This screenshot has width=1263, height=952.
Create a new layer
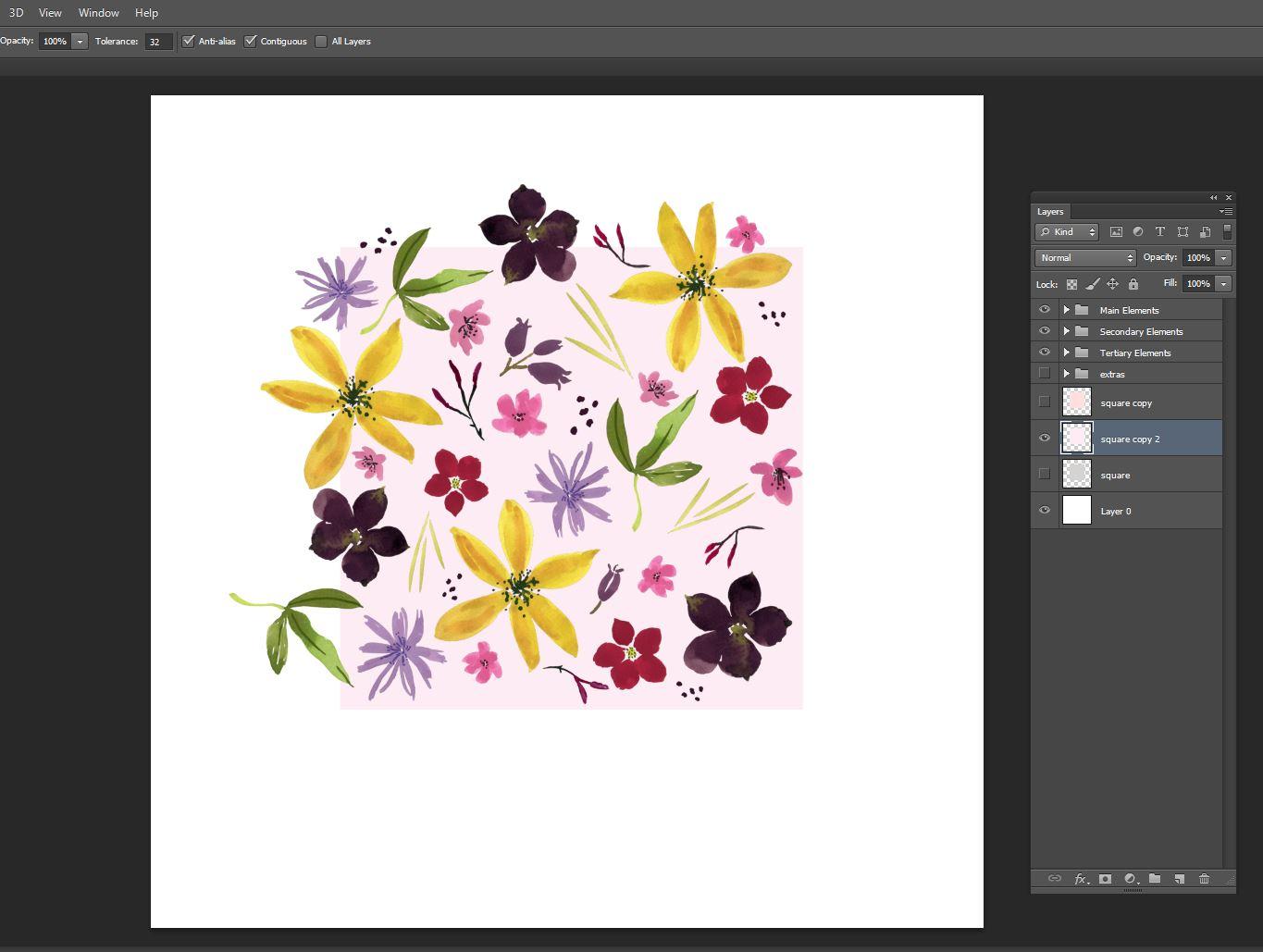click(x=1179, y=879)
